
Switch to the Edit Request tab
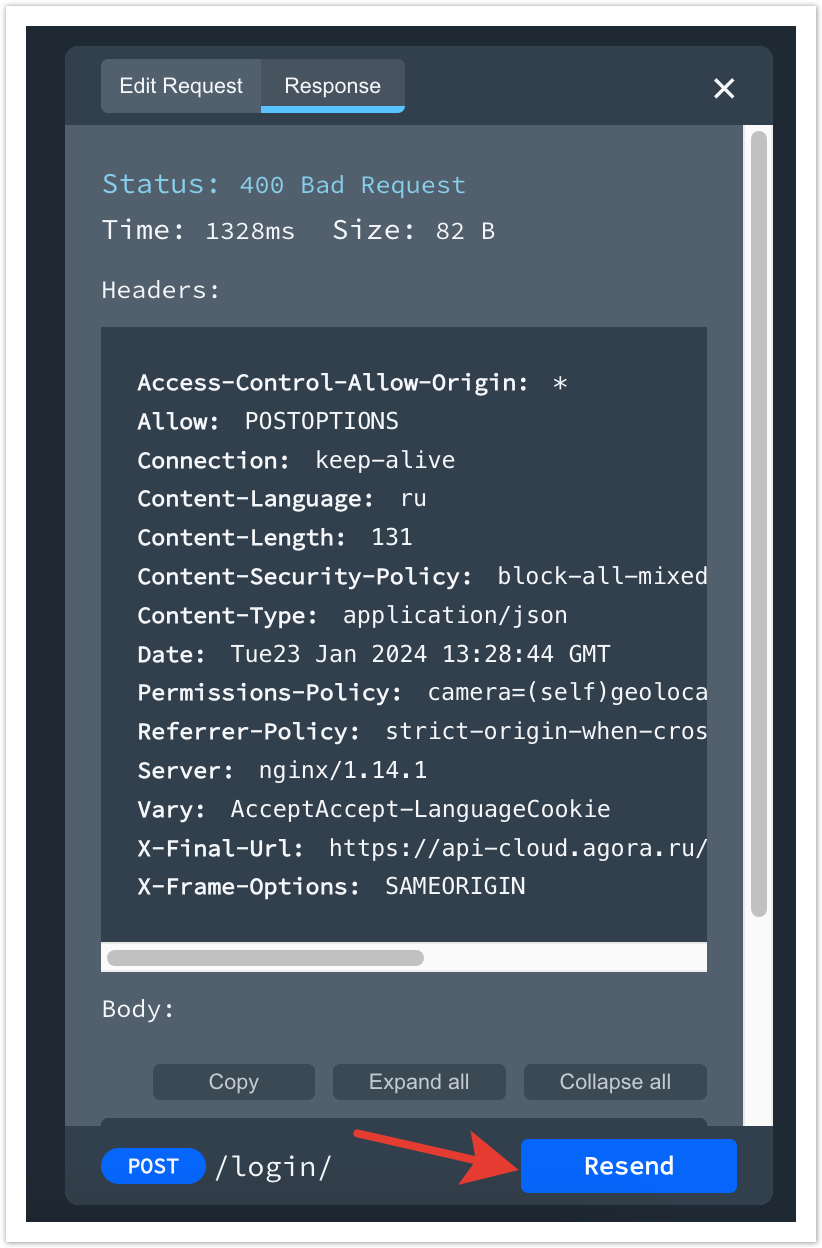click(181, 86)
